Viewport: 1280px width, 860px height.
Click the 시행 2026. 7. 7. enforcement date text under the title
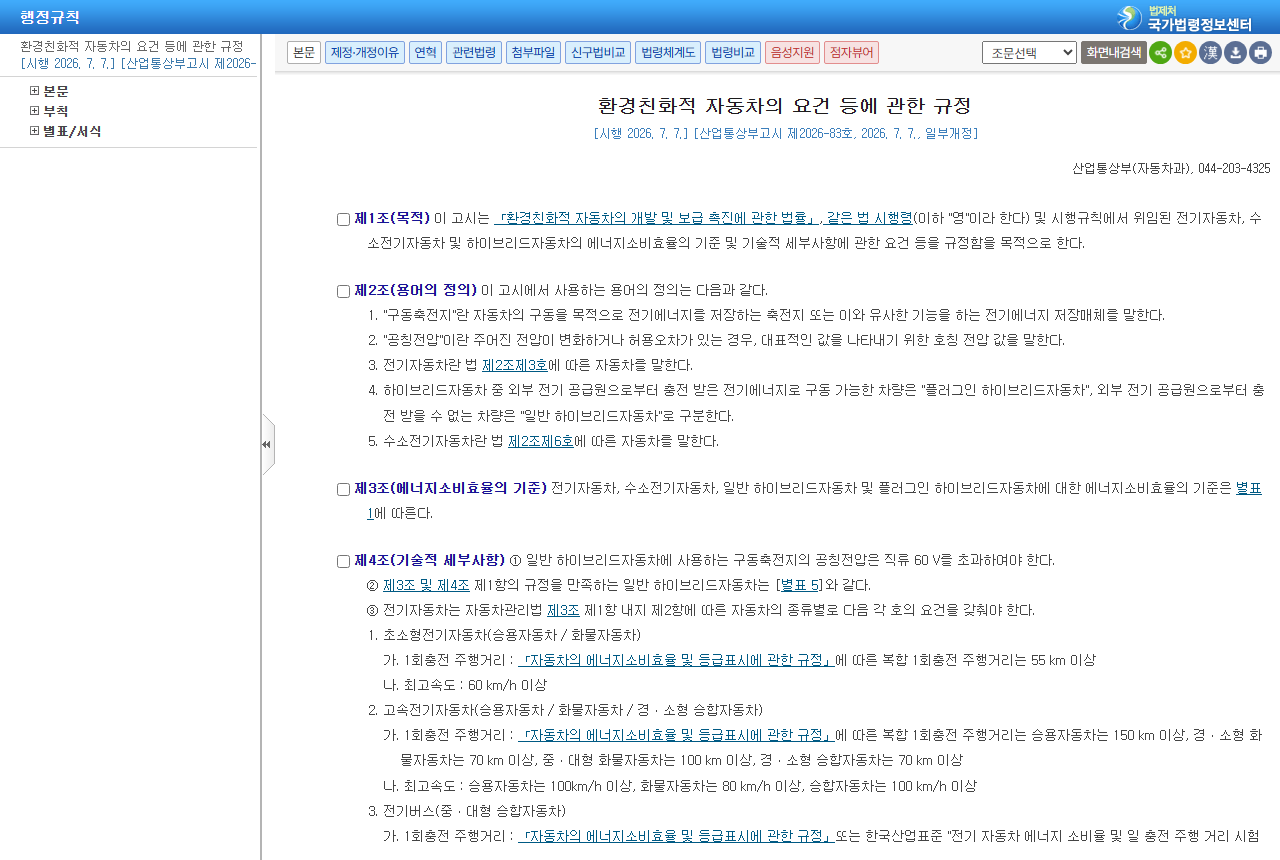pyautogui.click(x=642, y=133)
